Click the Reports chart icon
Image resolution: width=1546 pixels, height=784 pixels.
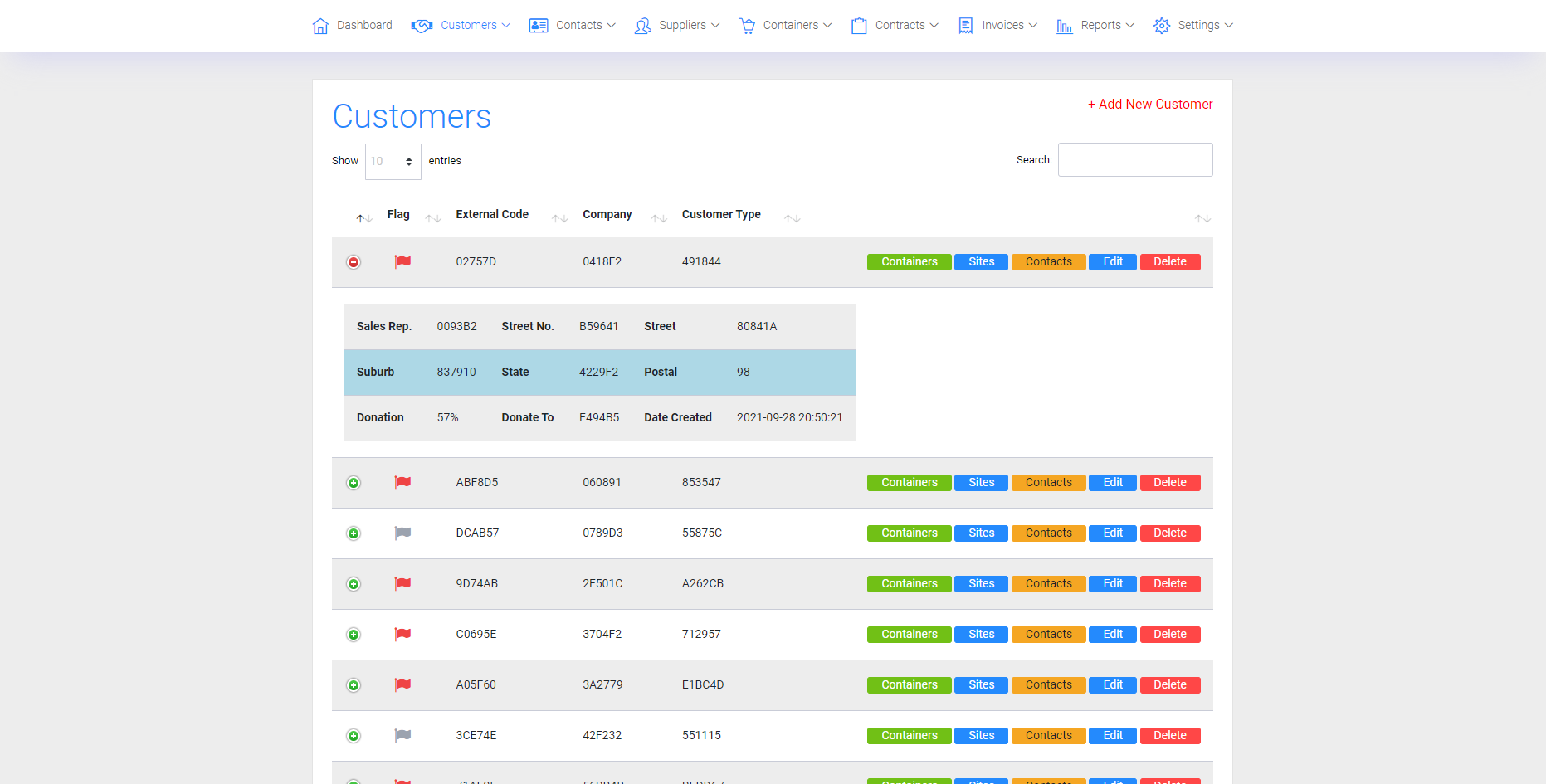(x=1064, y=26)
